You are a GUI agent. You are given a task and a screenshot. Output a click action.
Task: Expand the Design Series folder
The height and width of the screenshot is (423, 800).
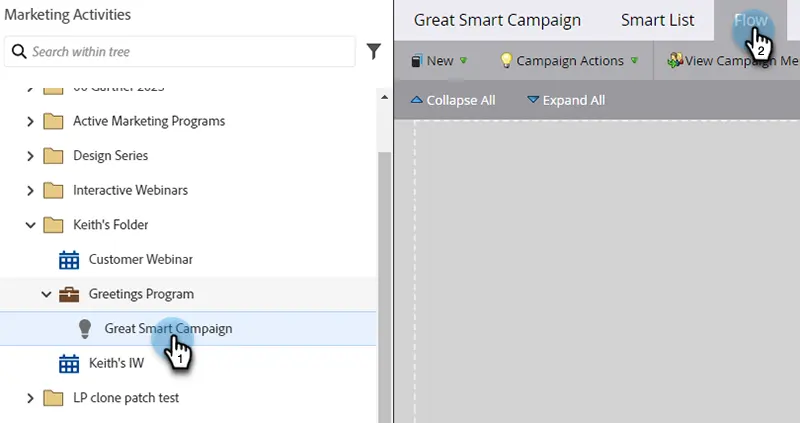pos(30,156)
